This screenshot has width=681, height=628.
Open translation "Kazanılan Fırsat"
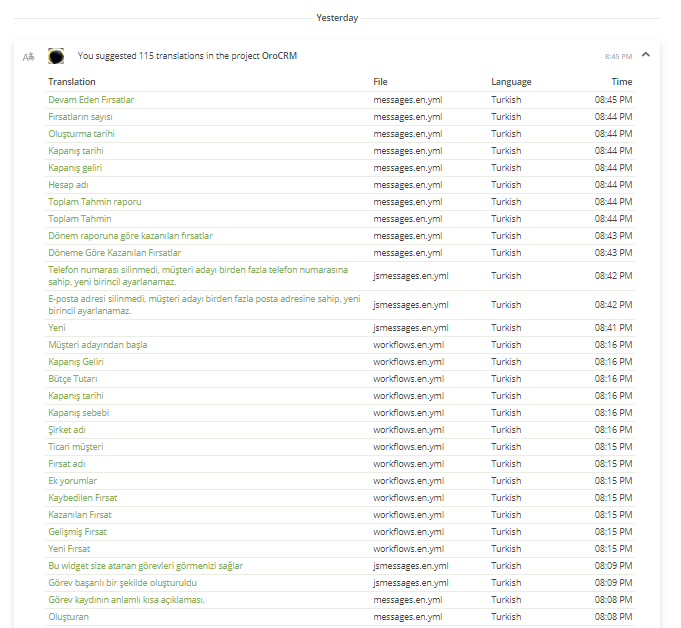(80, 515)
